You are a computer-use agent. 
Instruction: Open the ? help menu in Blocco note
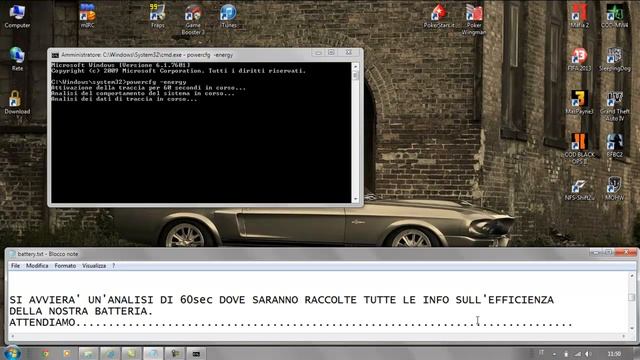[113, 266]
